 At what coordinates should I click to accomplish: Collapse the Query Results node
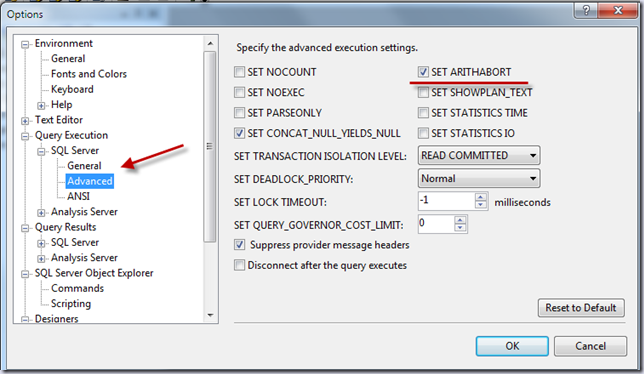(x=25, y=228)
